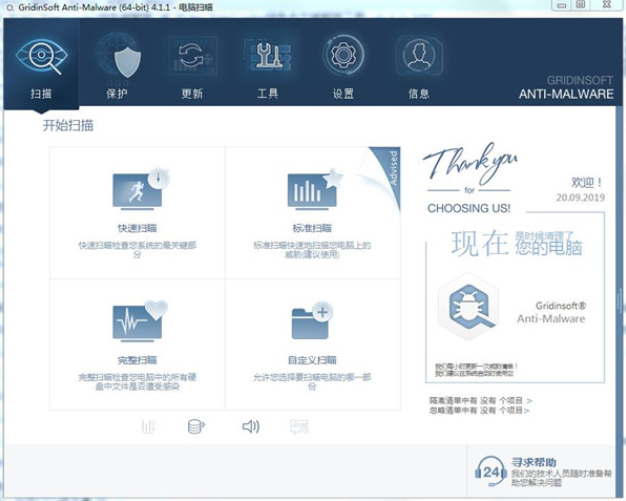The width and height of the screenshot is (626, 501).
Task: Select the 保护 tab label
Action: [117, 94]
